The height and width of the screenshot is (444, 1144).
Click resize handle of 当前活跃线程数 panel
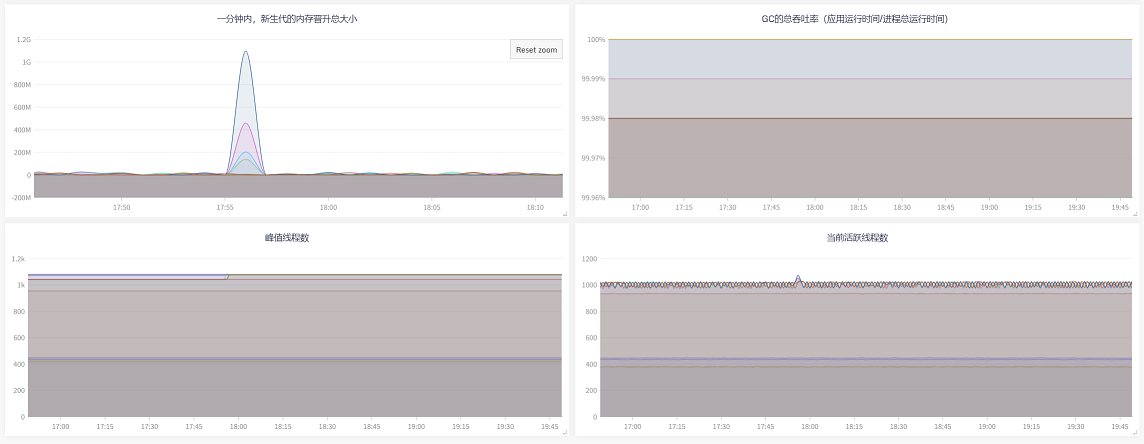[1137, 432]
